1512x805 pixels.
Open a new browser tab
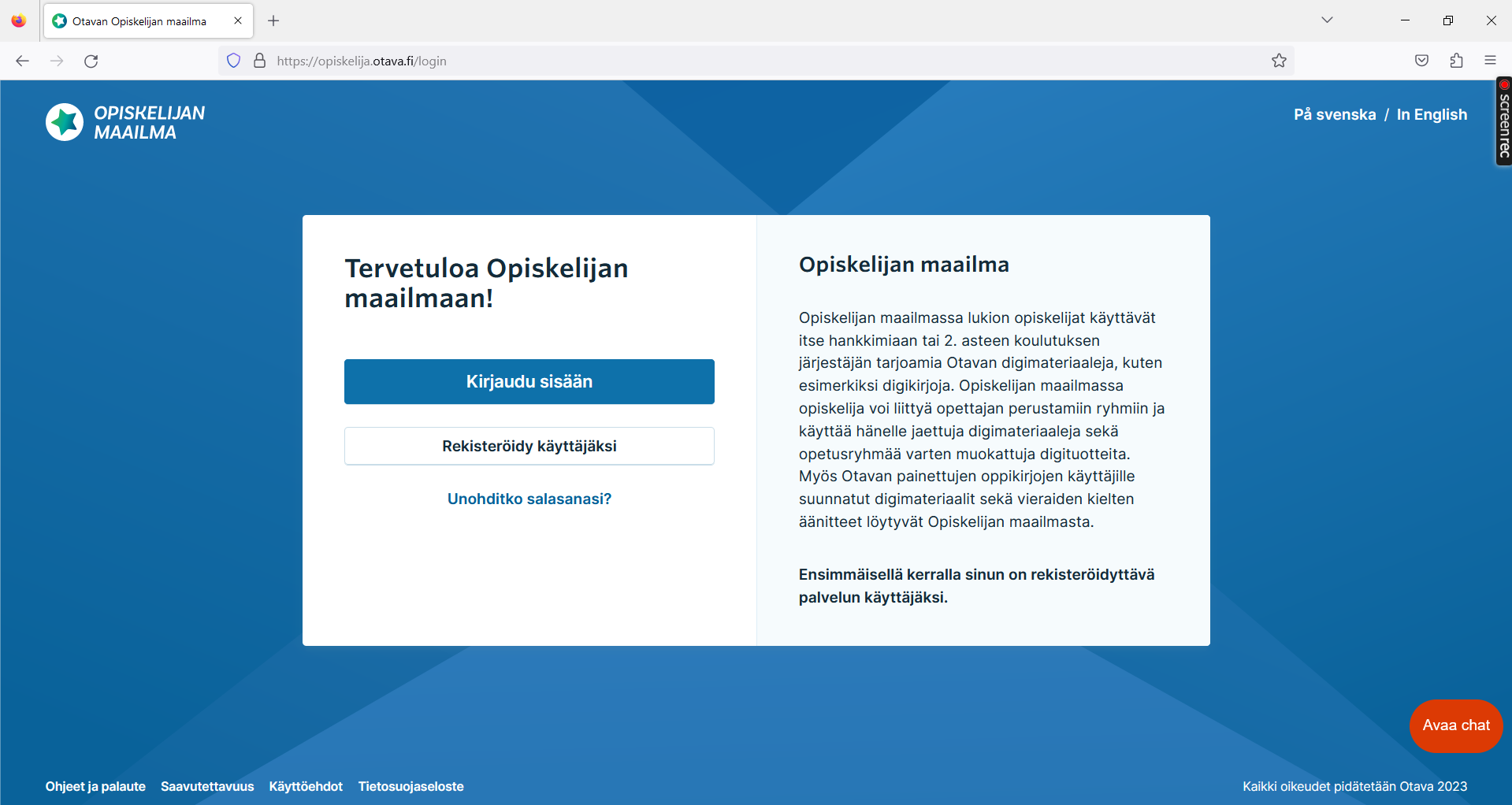[x=273, y=20]
